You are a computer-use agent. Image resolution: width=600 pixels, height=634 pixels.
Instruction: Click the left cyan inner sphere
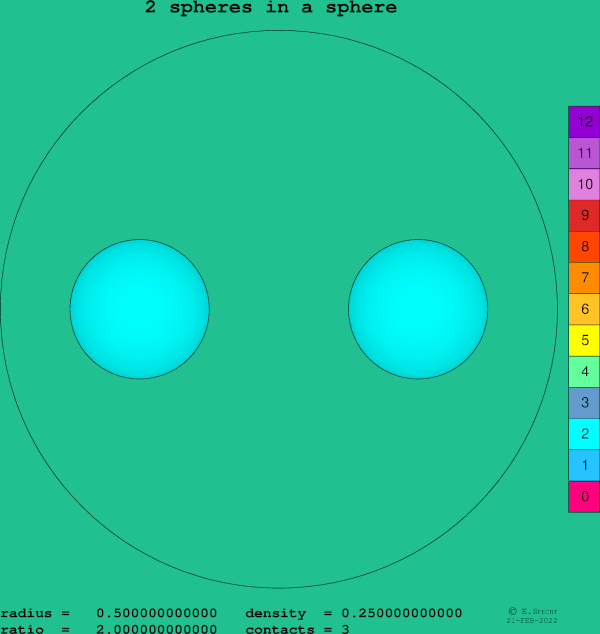[139, 309]
